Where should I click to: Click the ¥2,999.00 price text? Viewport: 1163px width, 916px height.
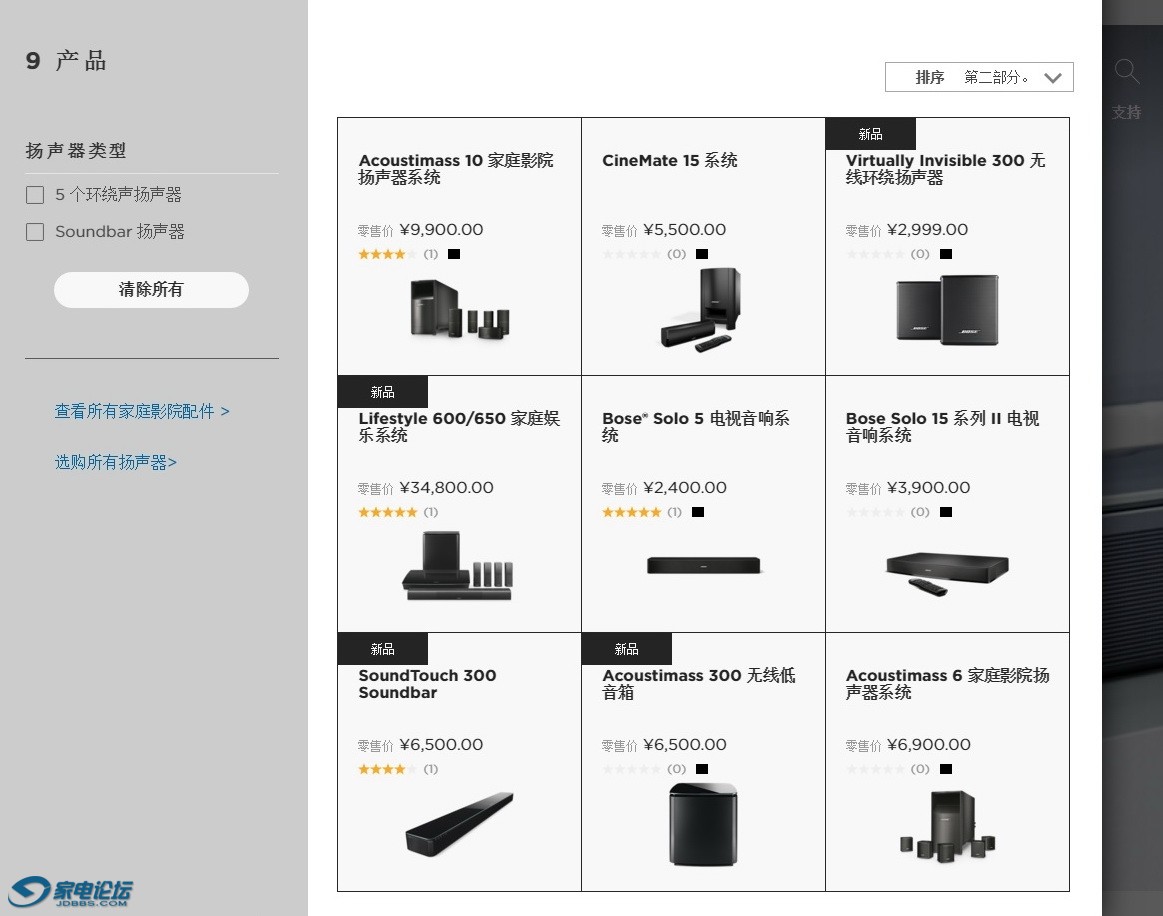click(927, 230)
